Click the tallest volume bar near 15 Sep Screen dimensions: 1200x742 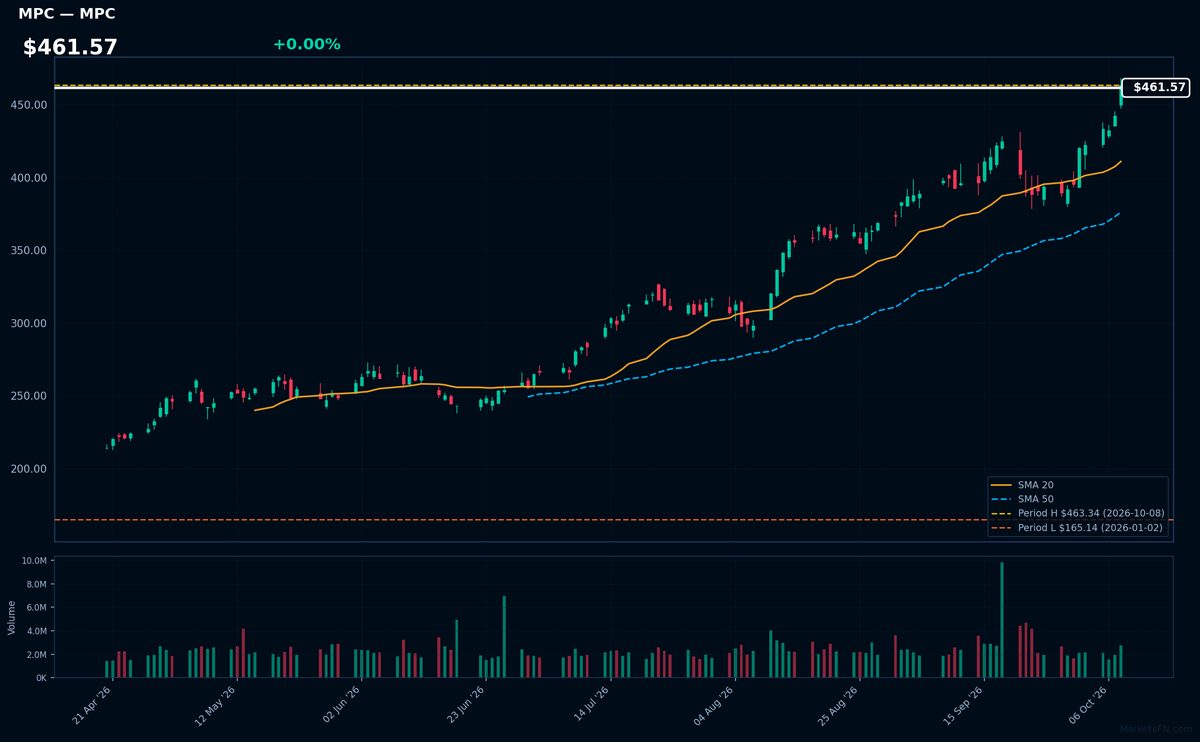tap(1002, 620)
